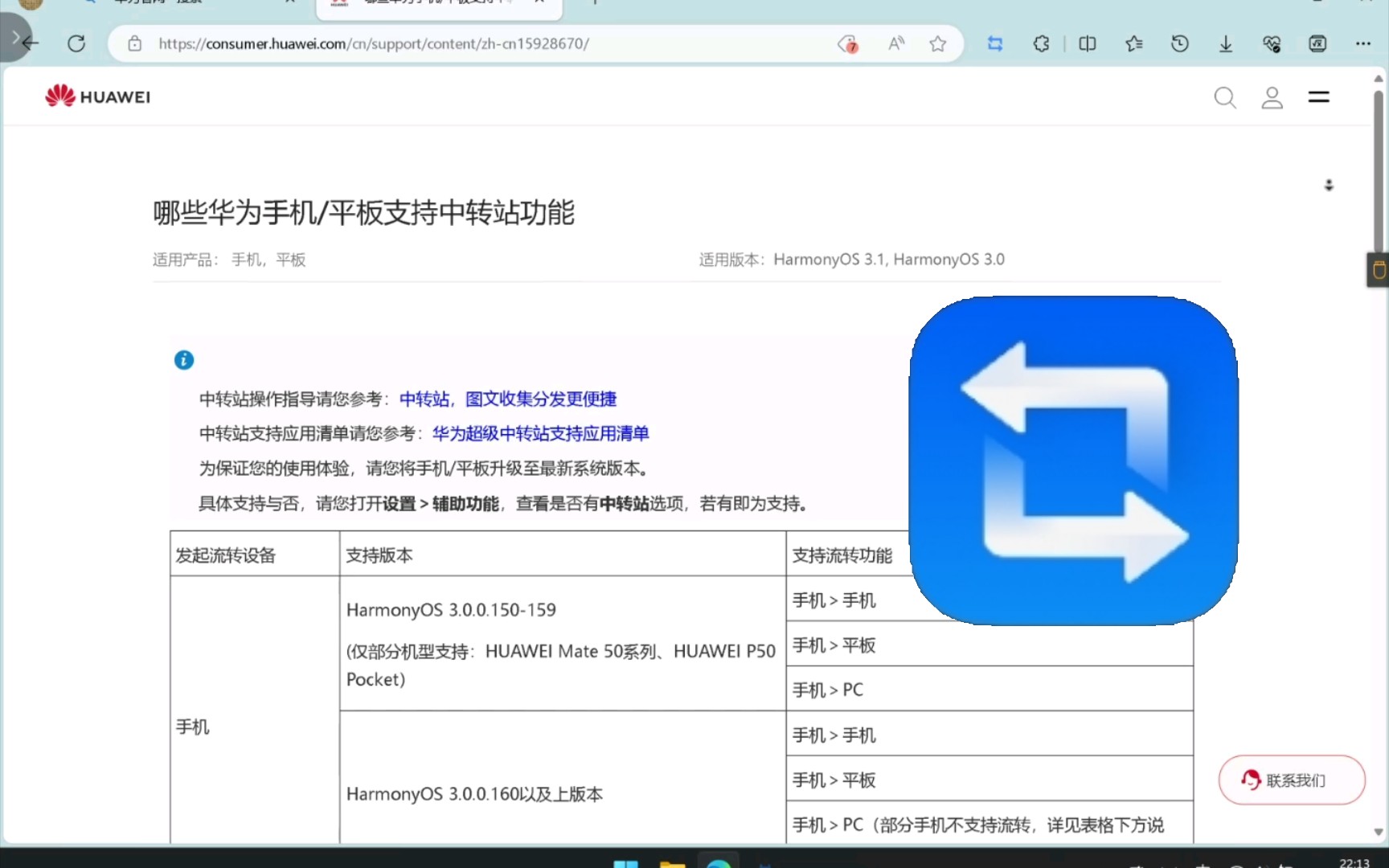Open the Edge sidebar tab at right edge

click(x=1378, y=270)
